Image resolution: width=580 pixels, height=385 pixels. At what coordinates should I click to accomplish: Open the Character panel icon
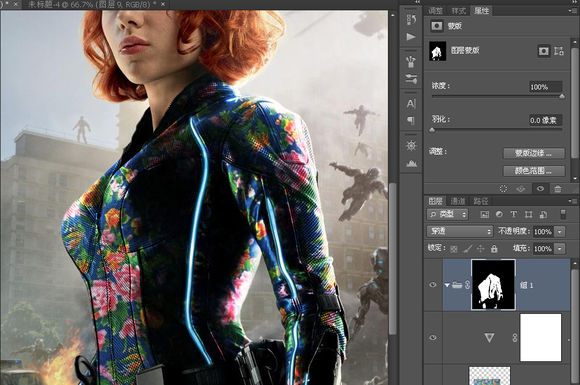(x=411, y=104)
